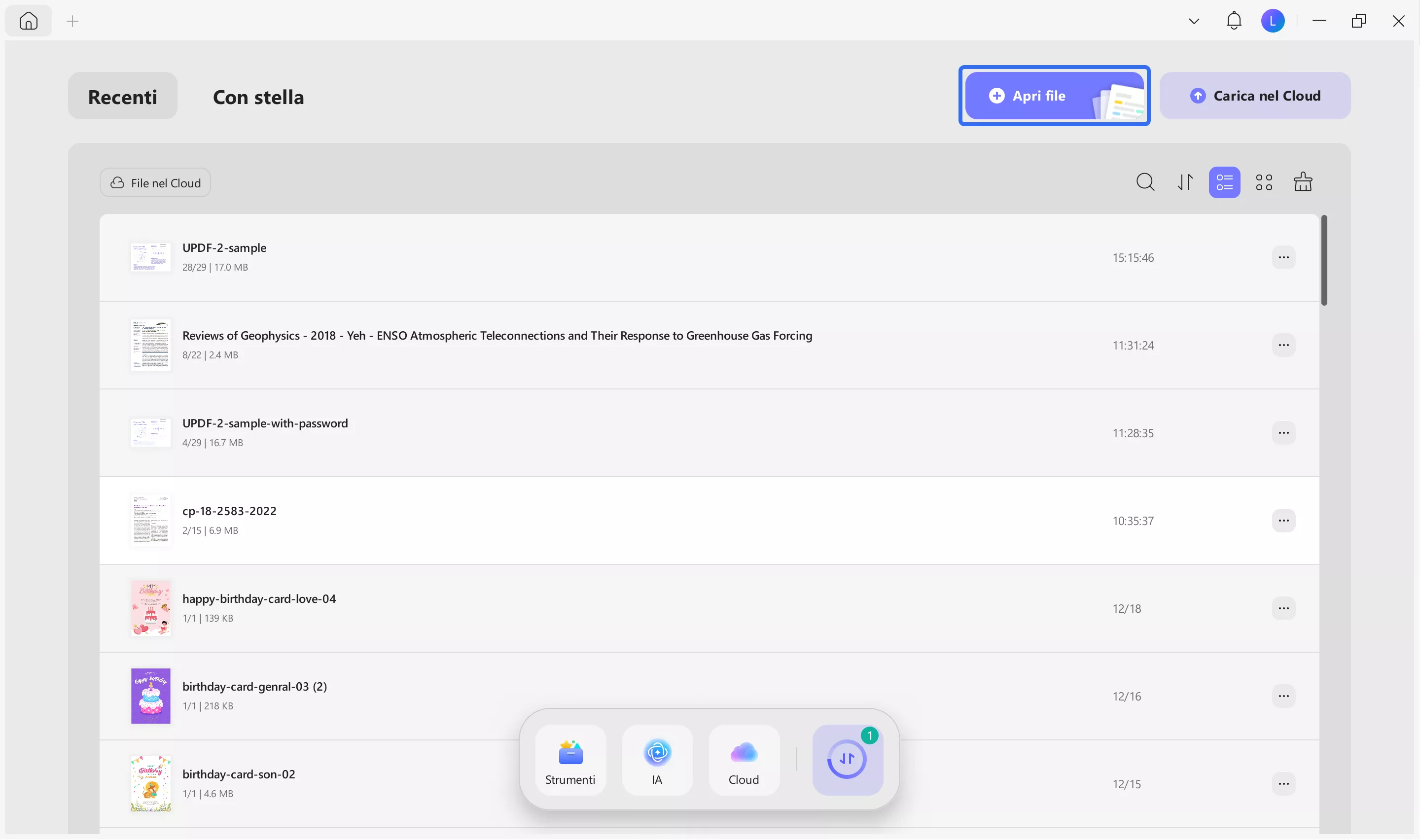Open the happy-birthday-card-love-04 thumbnail
Viewport: 1420px width, 840px height.
150,608
